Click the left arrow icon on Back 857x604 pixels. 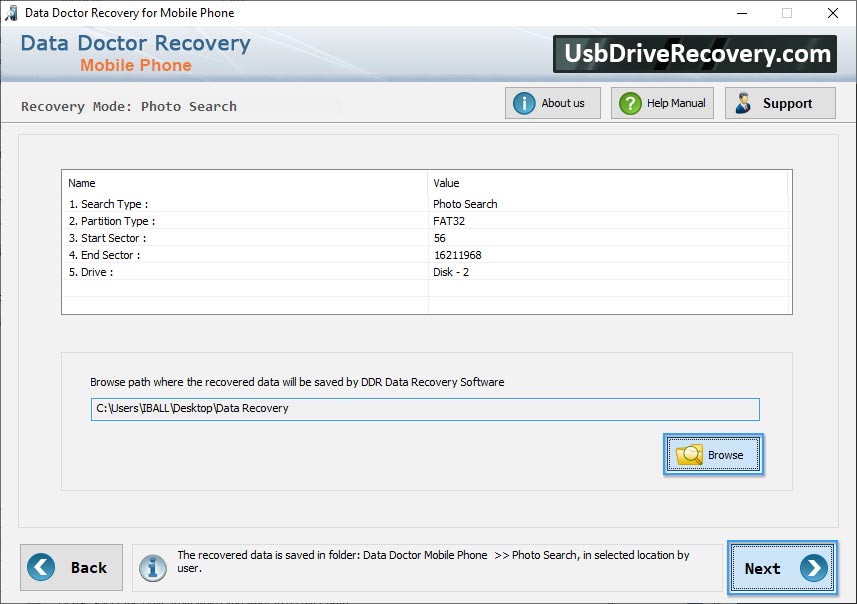tap(41, 567)
